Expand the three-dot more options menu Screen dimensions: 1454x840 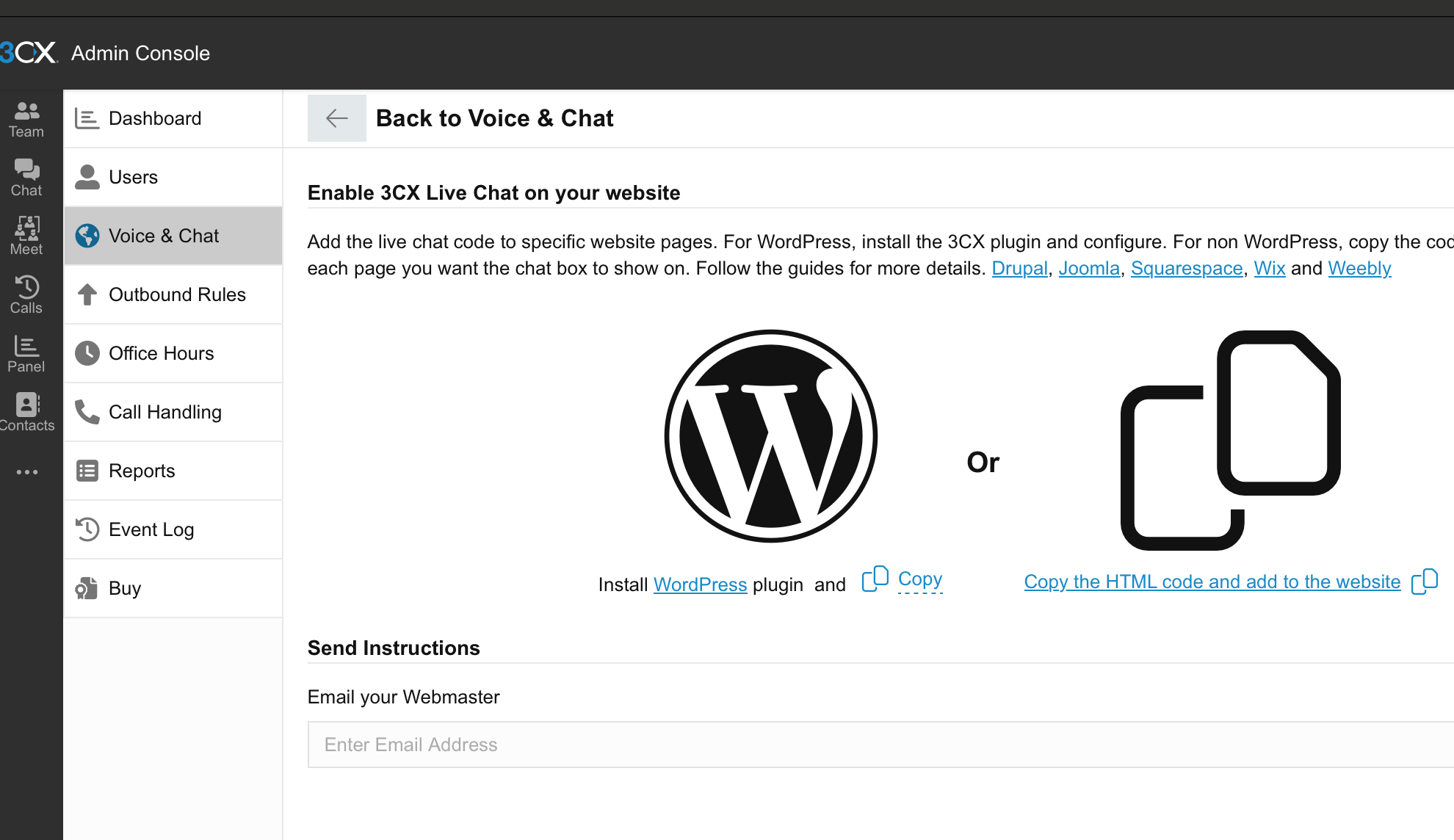pos(27,472)
